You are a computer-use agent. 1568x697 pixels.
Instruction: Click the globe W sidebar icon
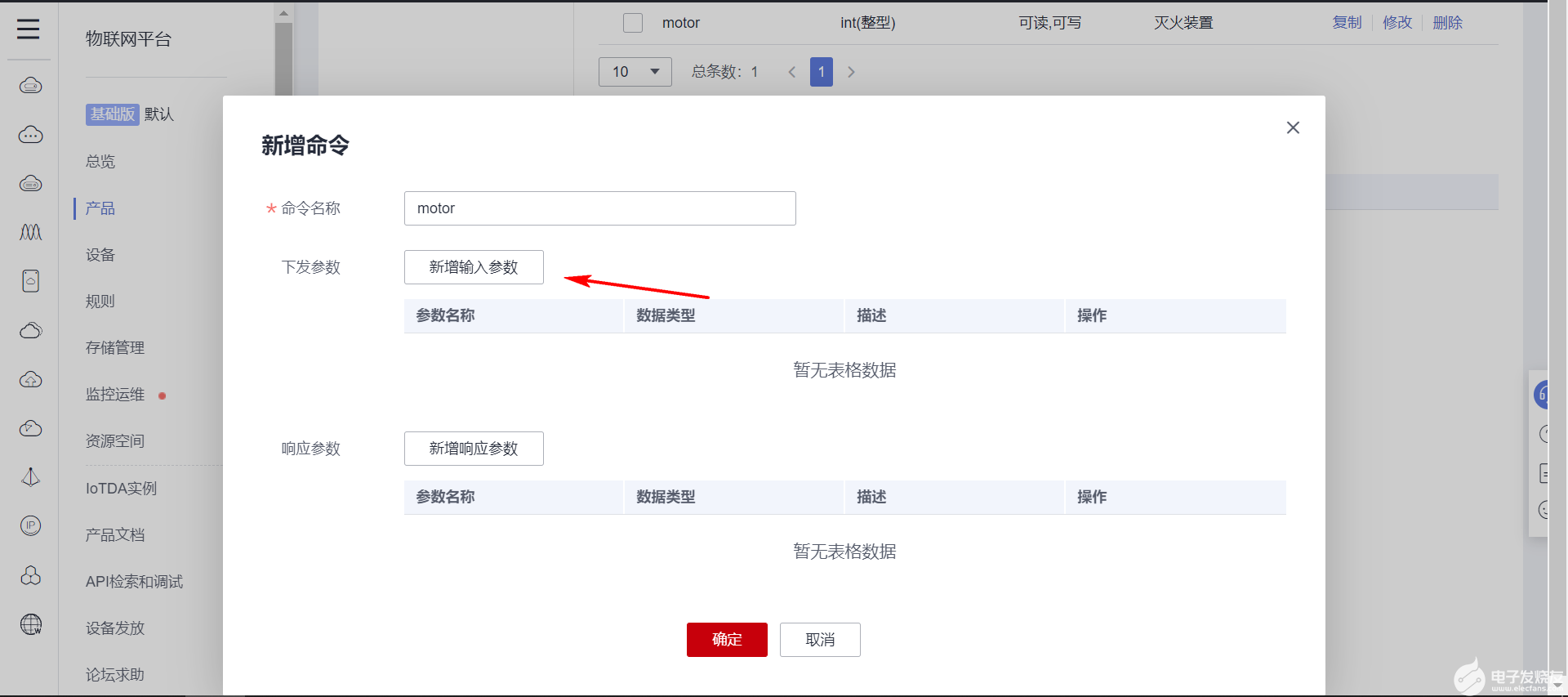click(30, 624)
